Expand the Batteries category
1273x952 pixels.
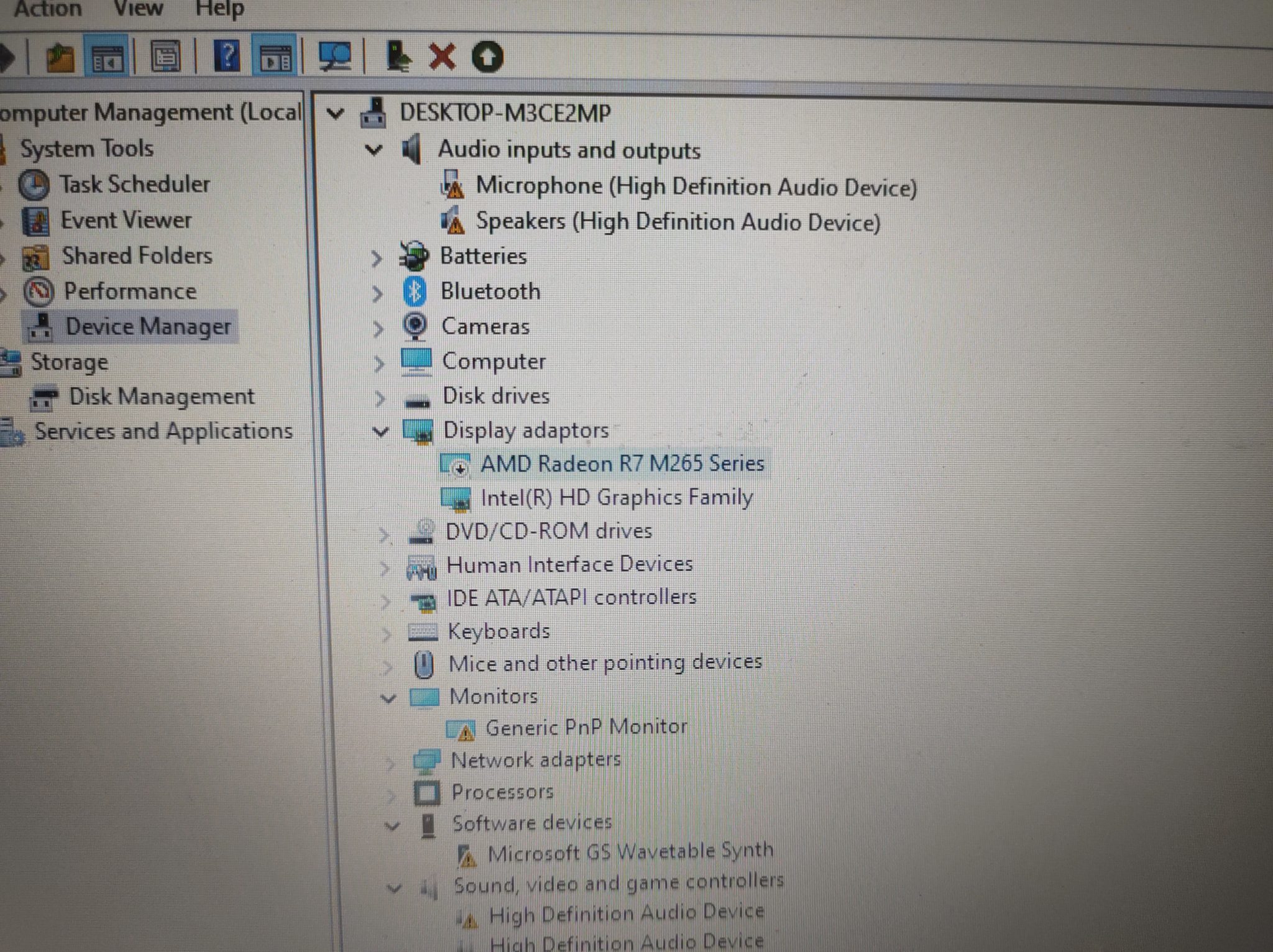[376, 258]
